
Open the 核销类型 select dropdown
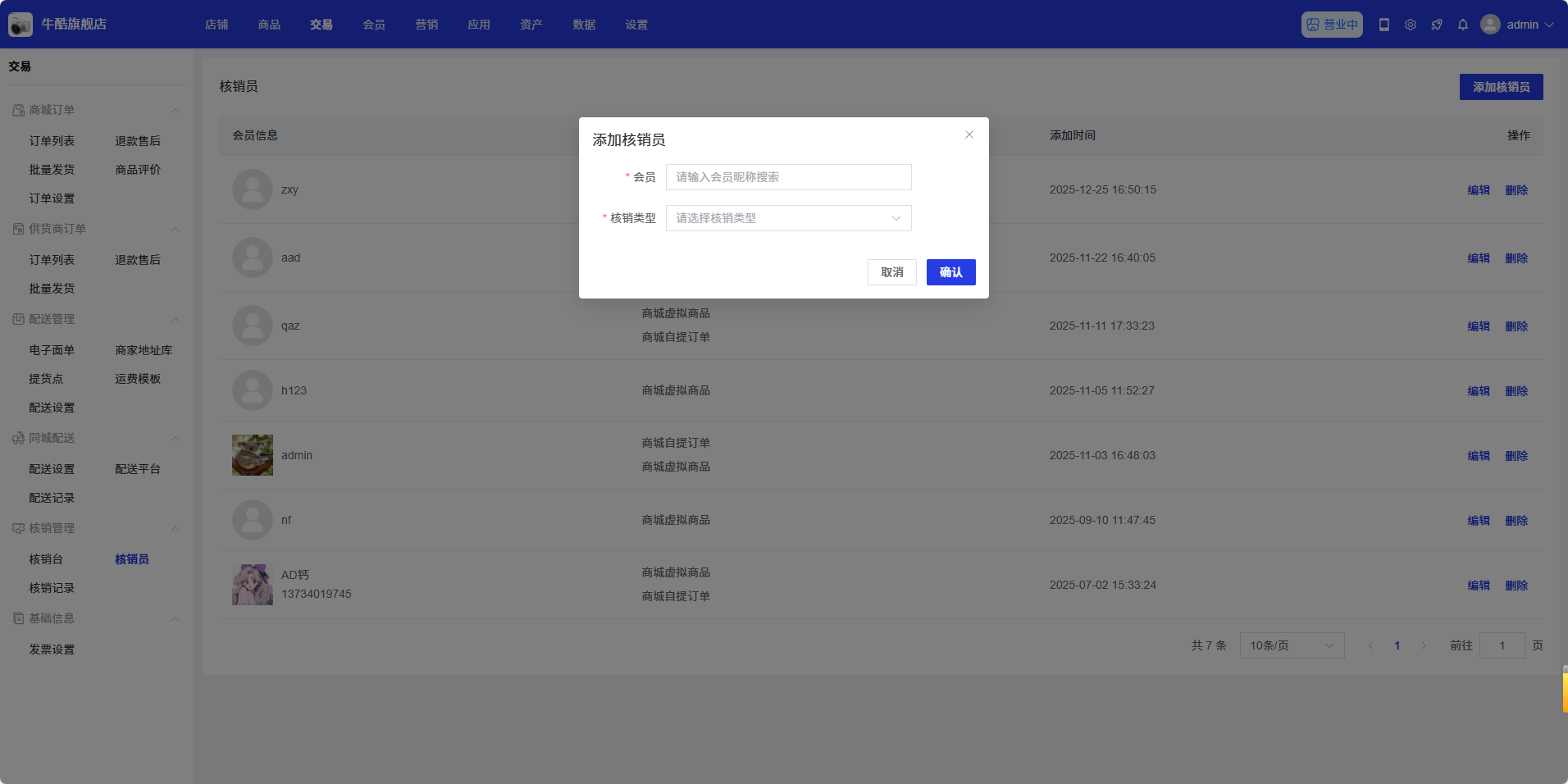788,218
